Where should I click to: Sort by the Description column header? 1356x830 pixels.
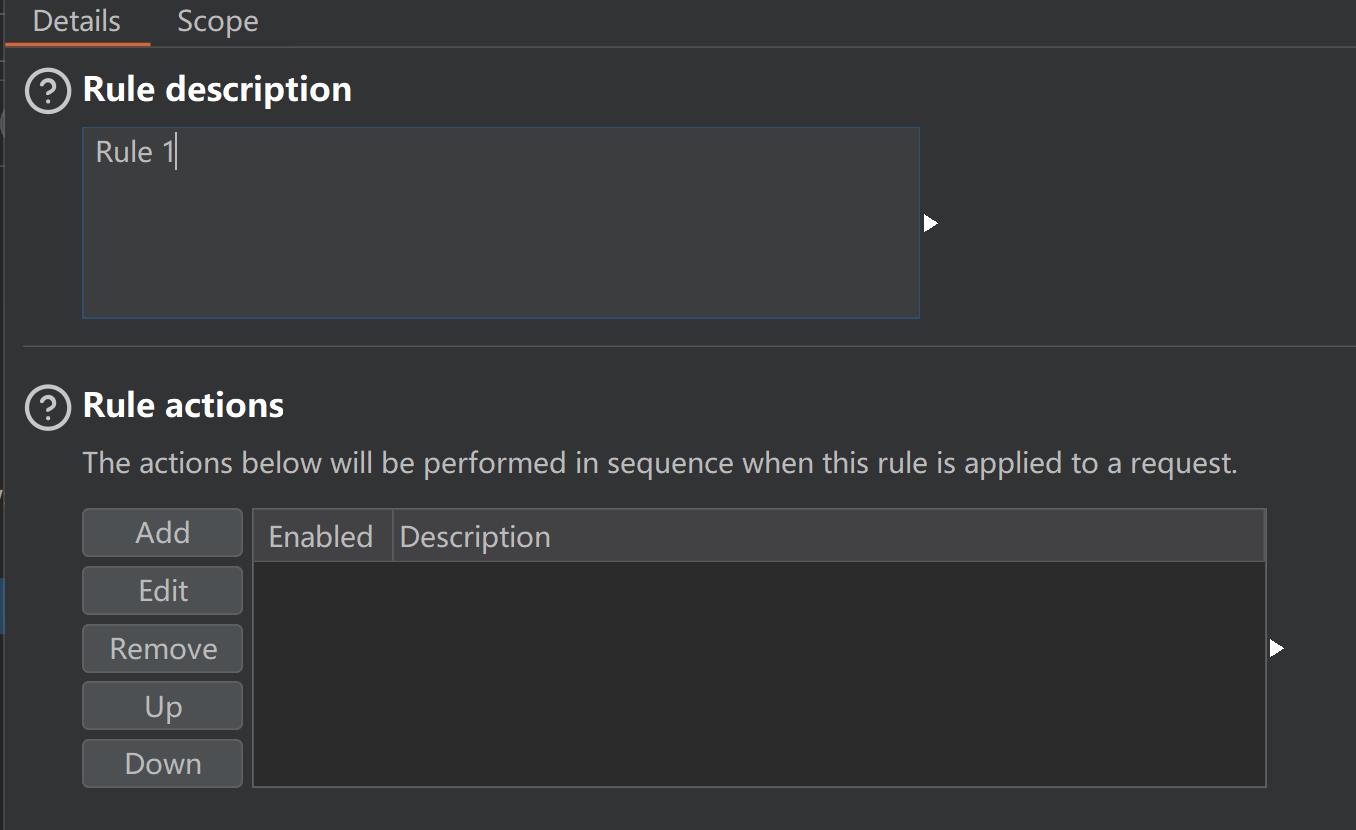[475, 537]
